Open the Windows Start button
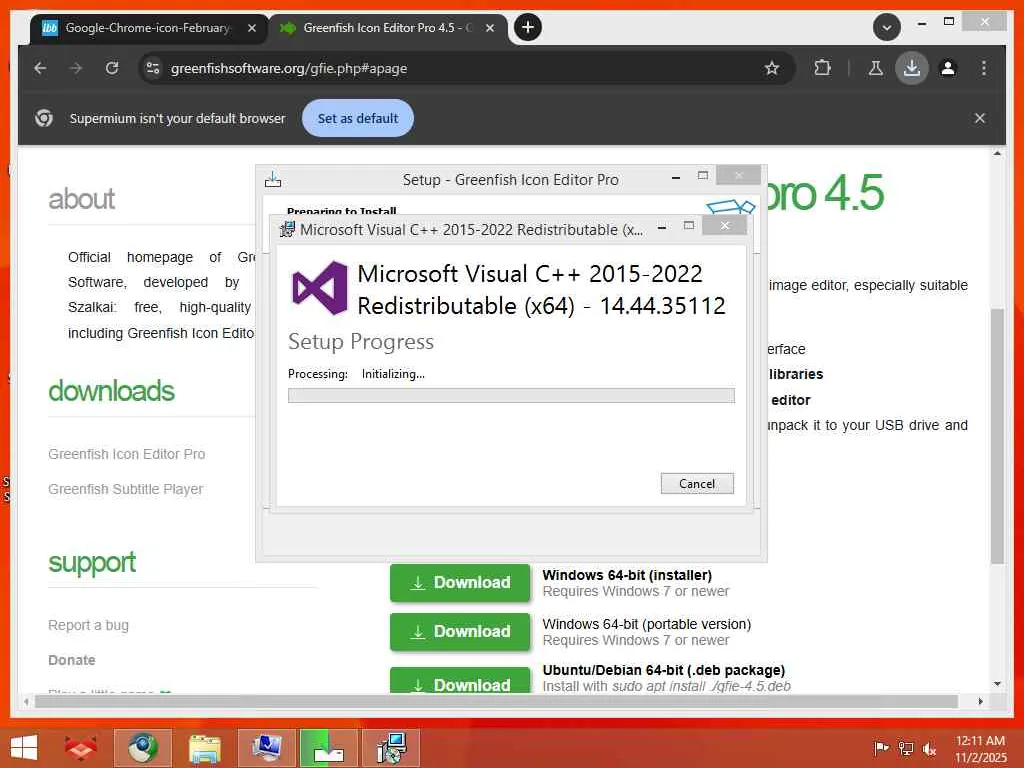The width and height of the screenshot is (1024, 768). [x=24, y=748]
